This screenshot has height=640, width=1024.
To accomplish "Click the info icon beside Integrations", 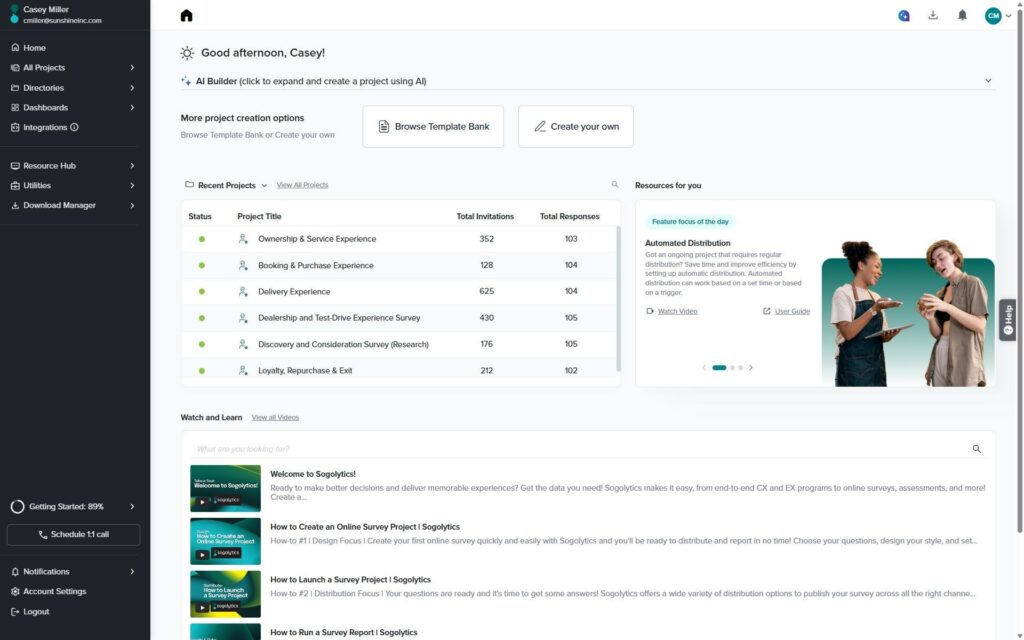I will click(74, 127).
